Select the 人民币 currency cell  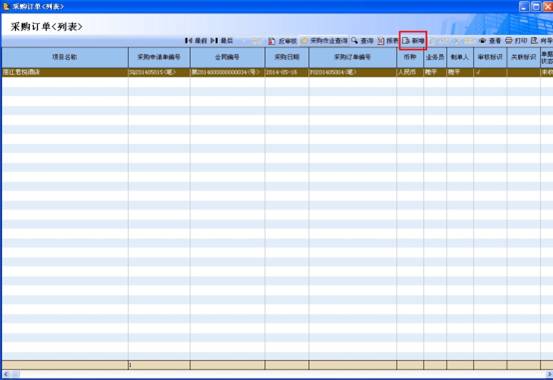[x=410, y=72]
